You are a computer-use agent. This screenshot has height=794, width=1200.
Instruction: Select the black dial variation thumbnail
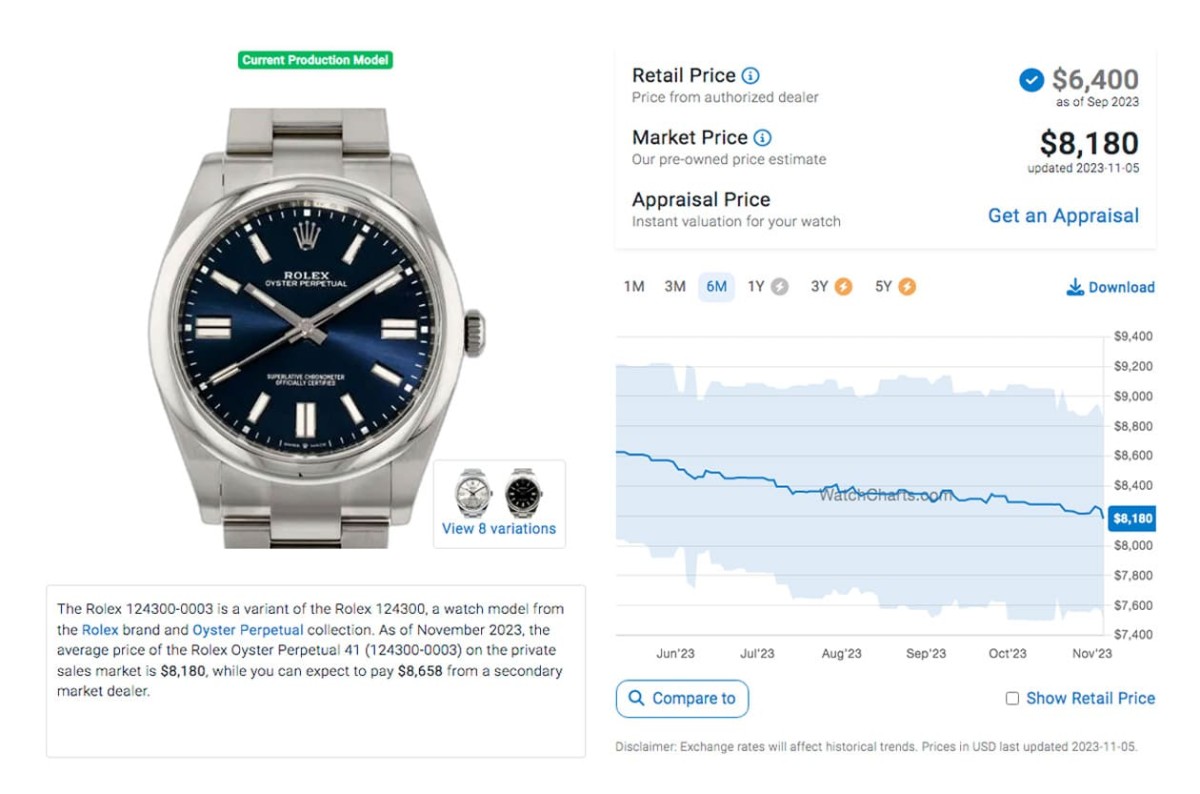(x=522, y=492)
